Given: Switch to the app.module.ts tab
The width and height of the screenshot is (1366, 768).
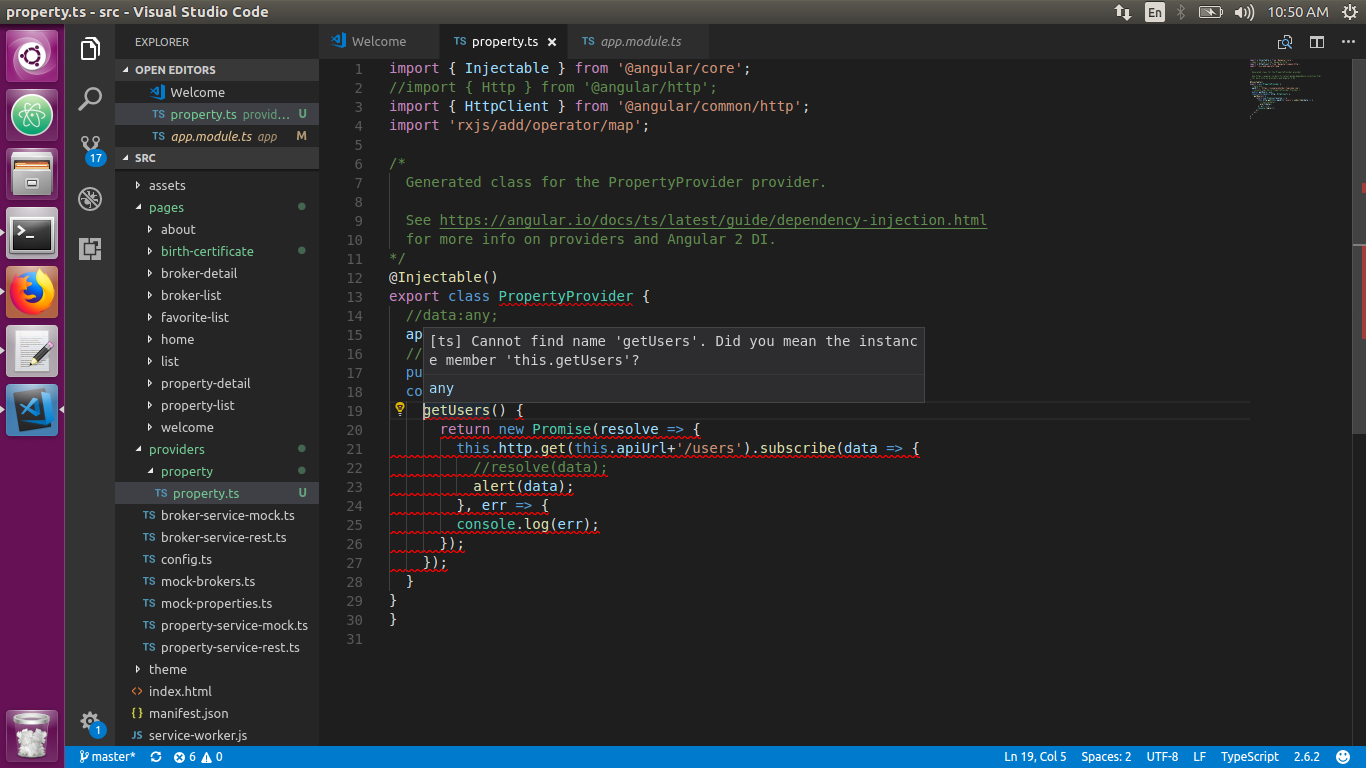Looking at the screenshot, I should point(640,42).
